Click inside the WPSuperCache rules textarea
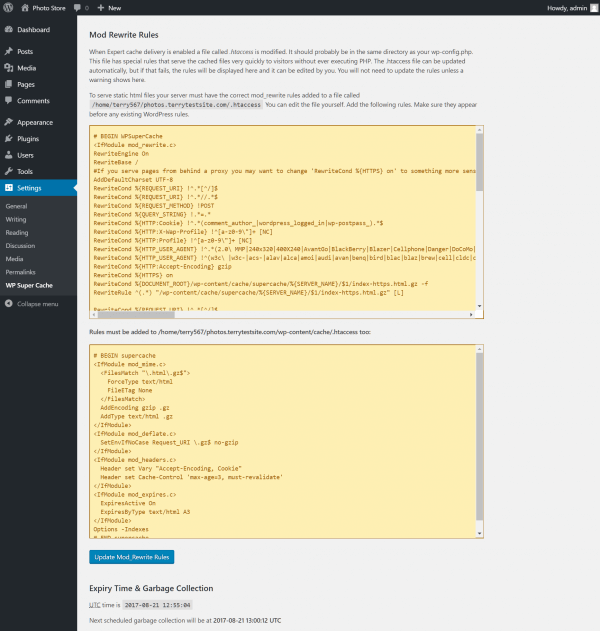600x631 pixels. coord(282,219)
